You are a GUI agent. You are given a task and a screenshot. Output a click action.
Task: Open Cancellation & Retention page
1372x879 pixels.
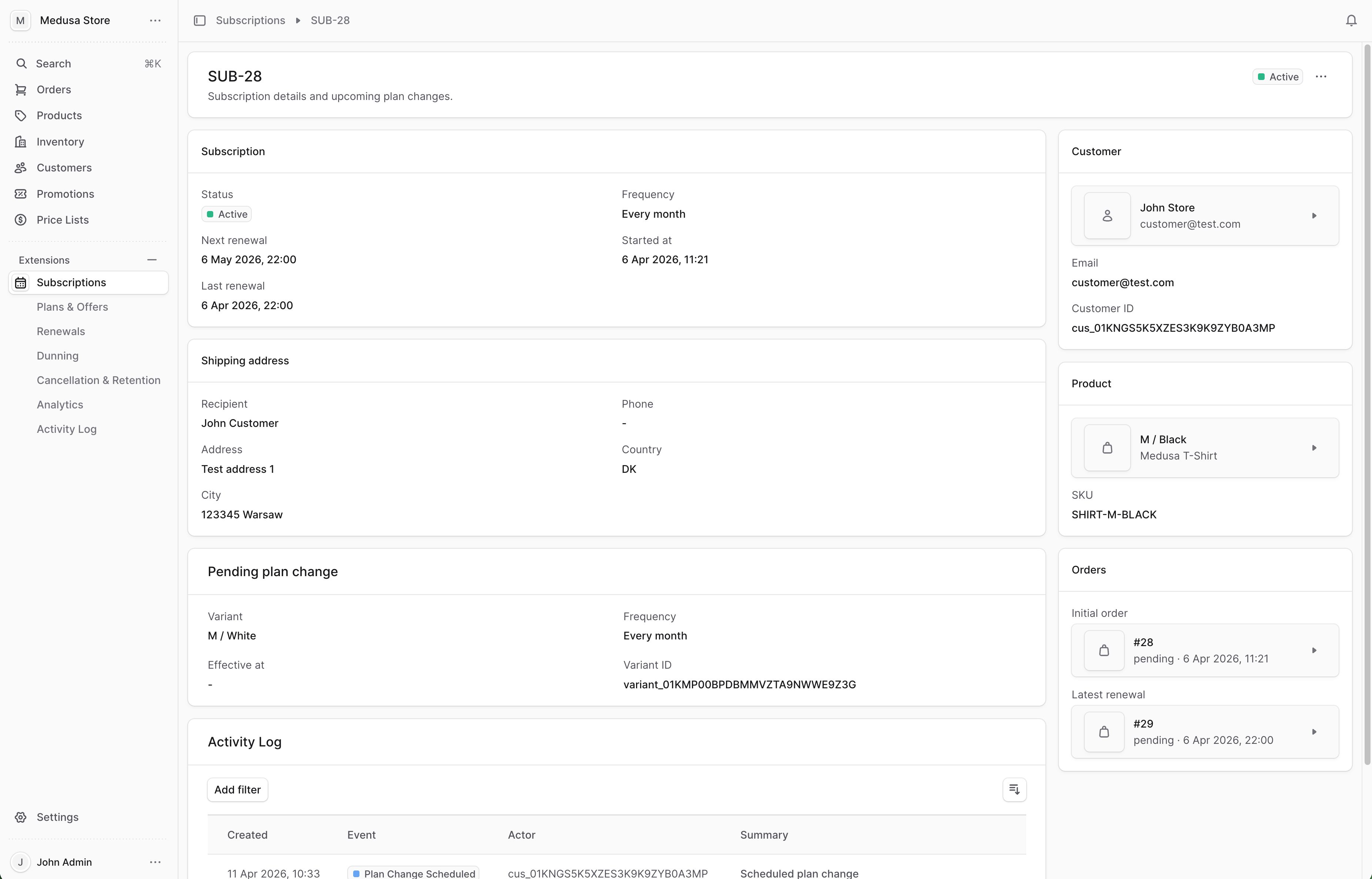click(99, 380)
